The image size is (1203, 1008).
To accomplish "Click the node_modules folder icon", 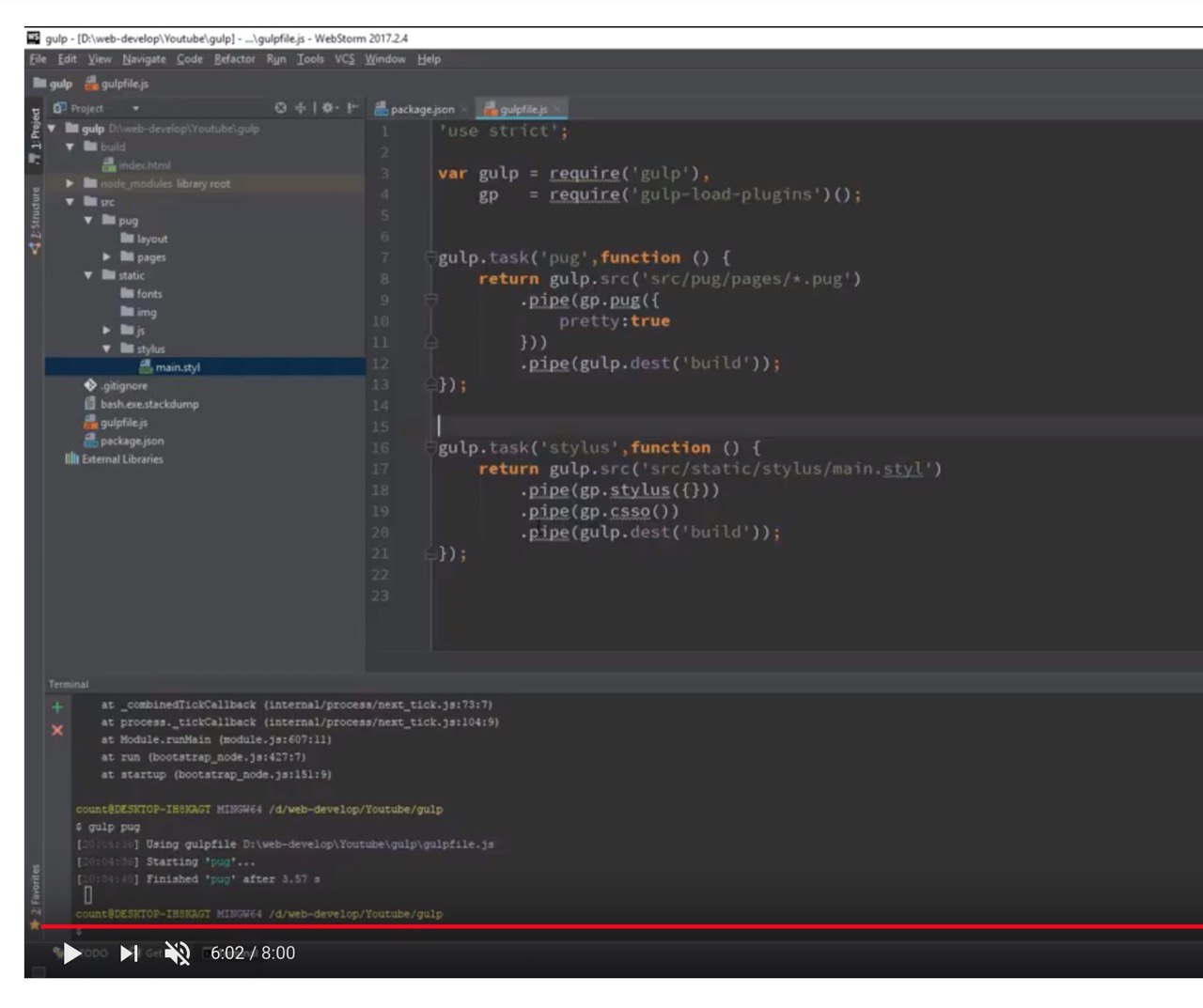I will coord(90,183).
